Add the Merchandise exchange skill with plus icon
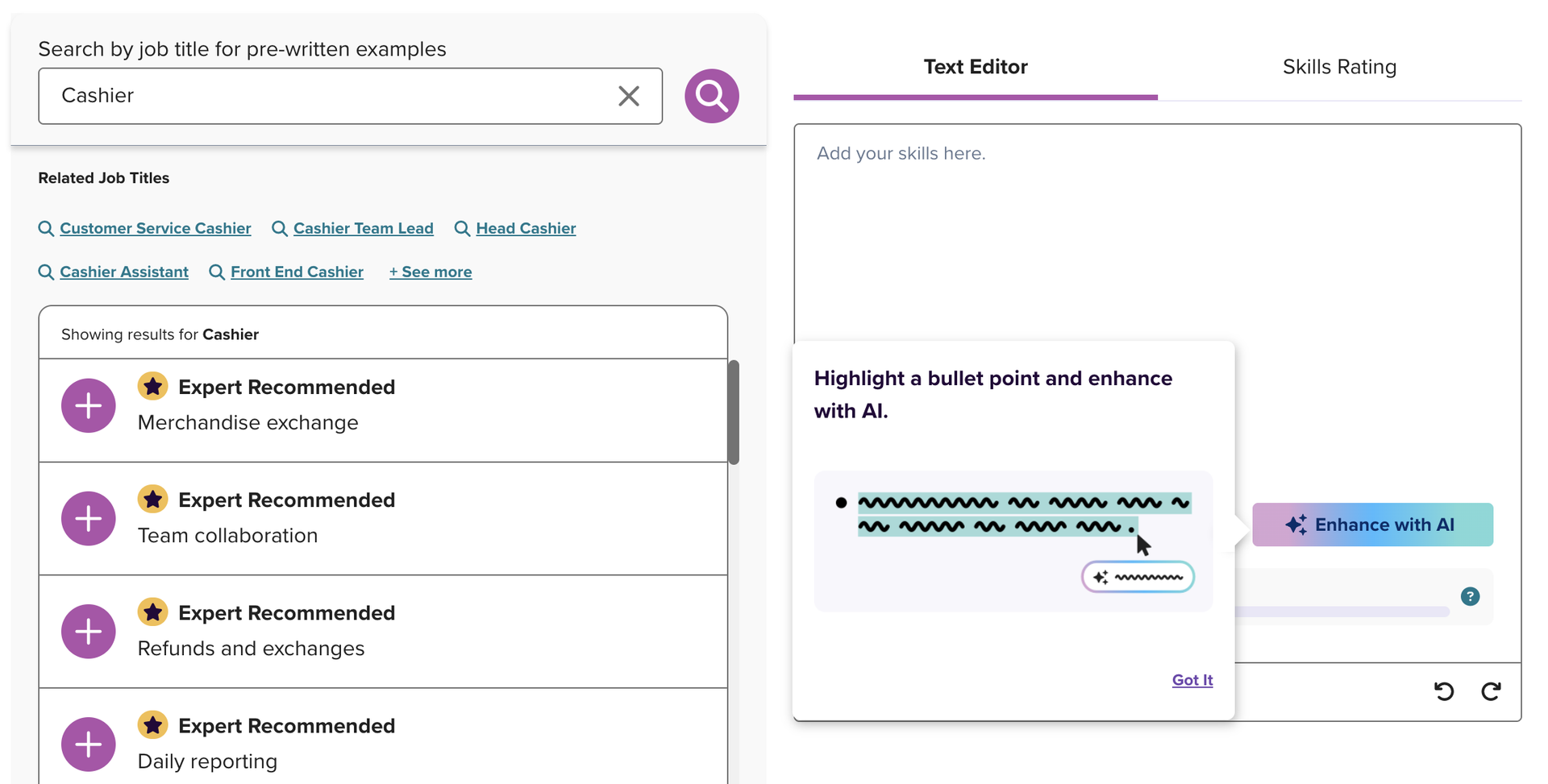The height and width of the screenshot is (784, 1548). [88, 405]
